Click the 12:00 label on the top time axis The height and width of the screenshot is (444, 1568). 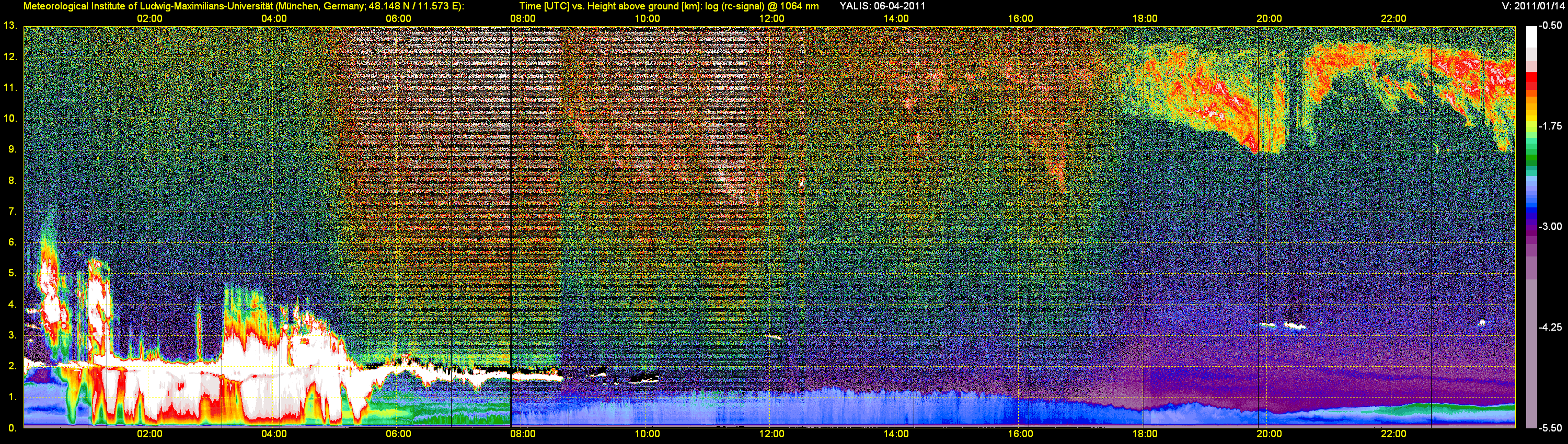(772, 19)
